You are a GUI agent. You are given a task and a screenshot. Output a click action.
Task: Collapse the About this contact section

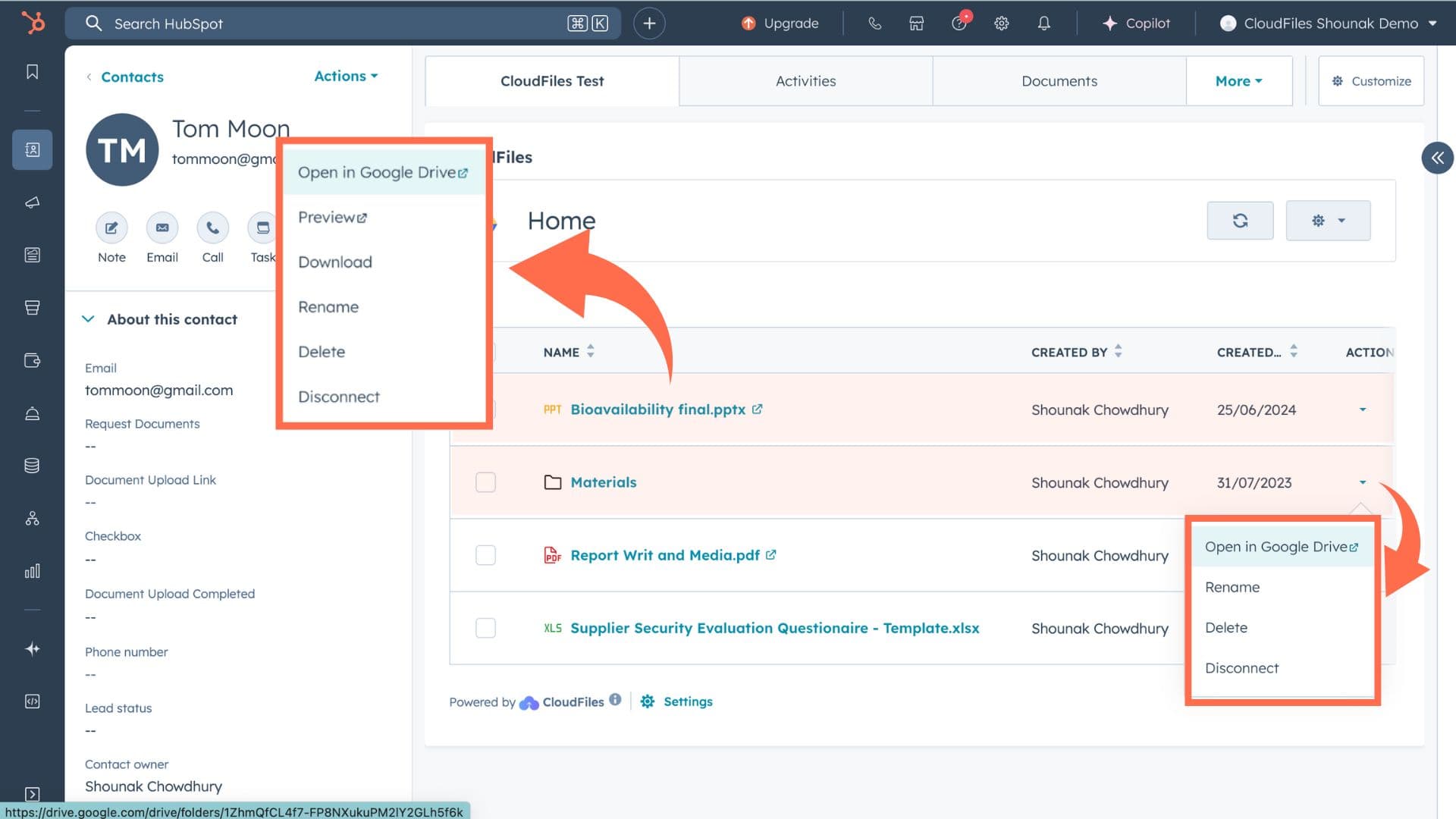[x=88, y=319]
